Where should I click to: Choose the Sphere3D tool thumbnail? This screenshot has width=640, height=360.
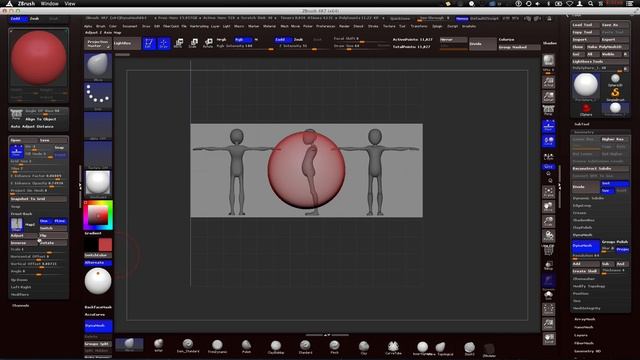tap(615, 79)
